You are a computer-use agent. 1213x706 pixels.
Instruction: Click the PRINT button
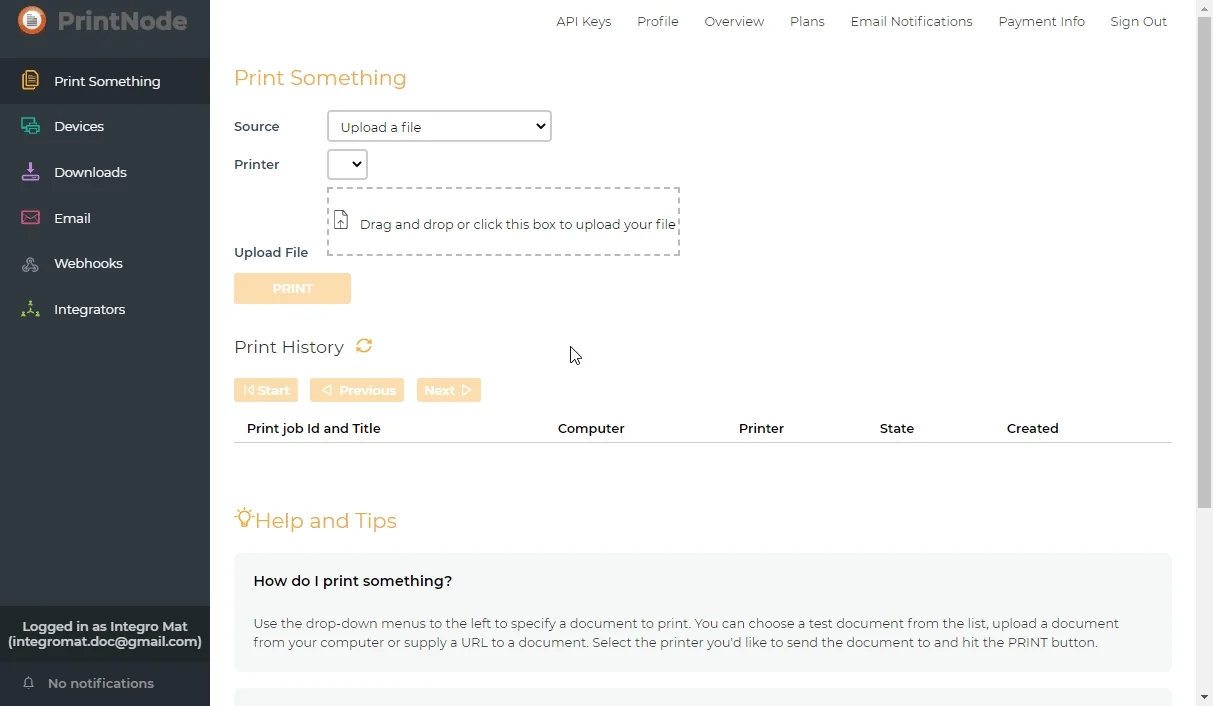point(292,288)
